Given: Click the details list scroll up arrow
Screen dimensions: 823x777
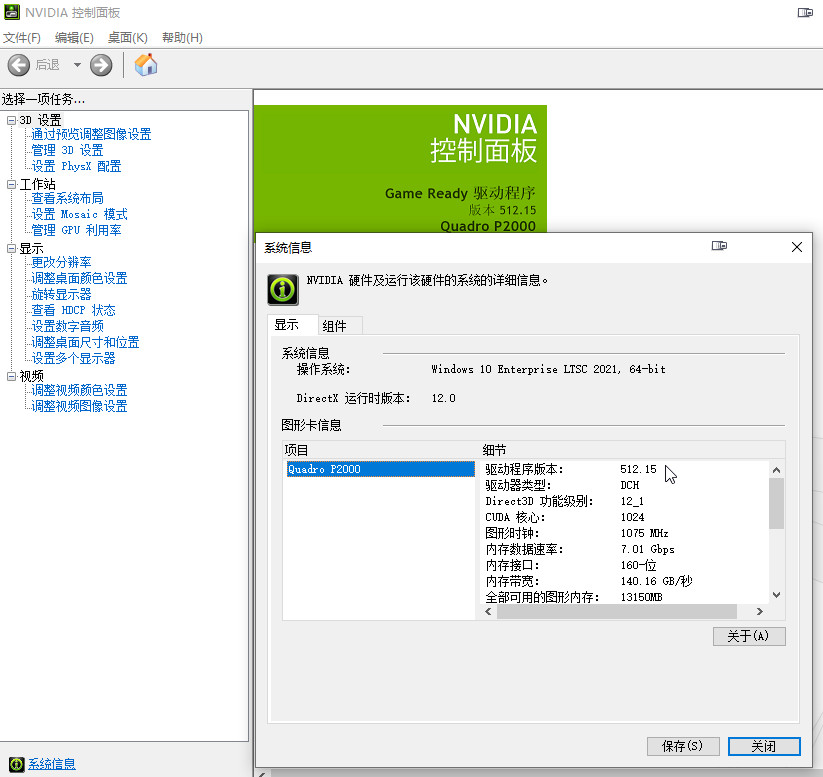Looking at the screenshot, I should pos(777,470).
